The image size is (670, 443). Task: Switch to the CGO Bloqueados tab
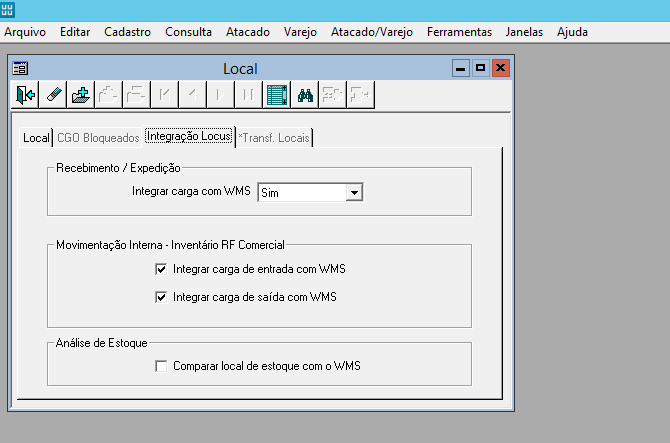tap(97, 137)
